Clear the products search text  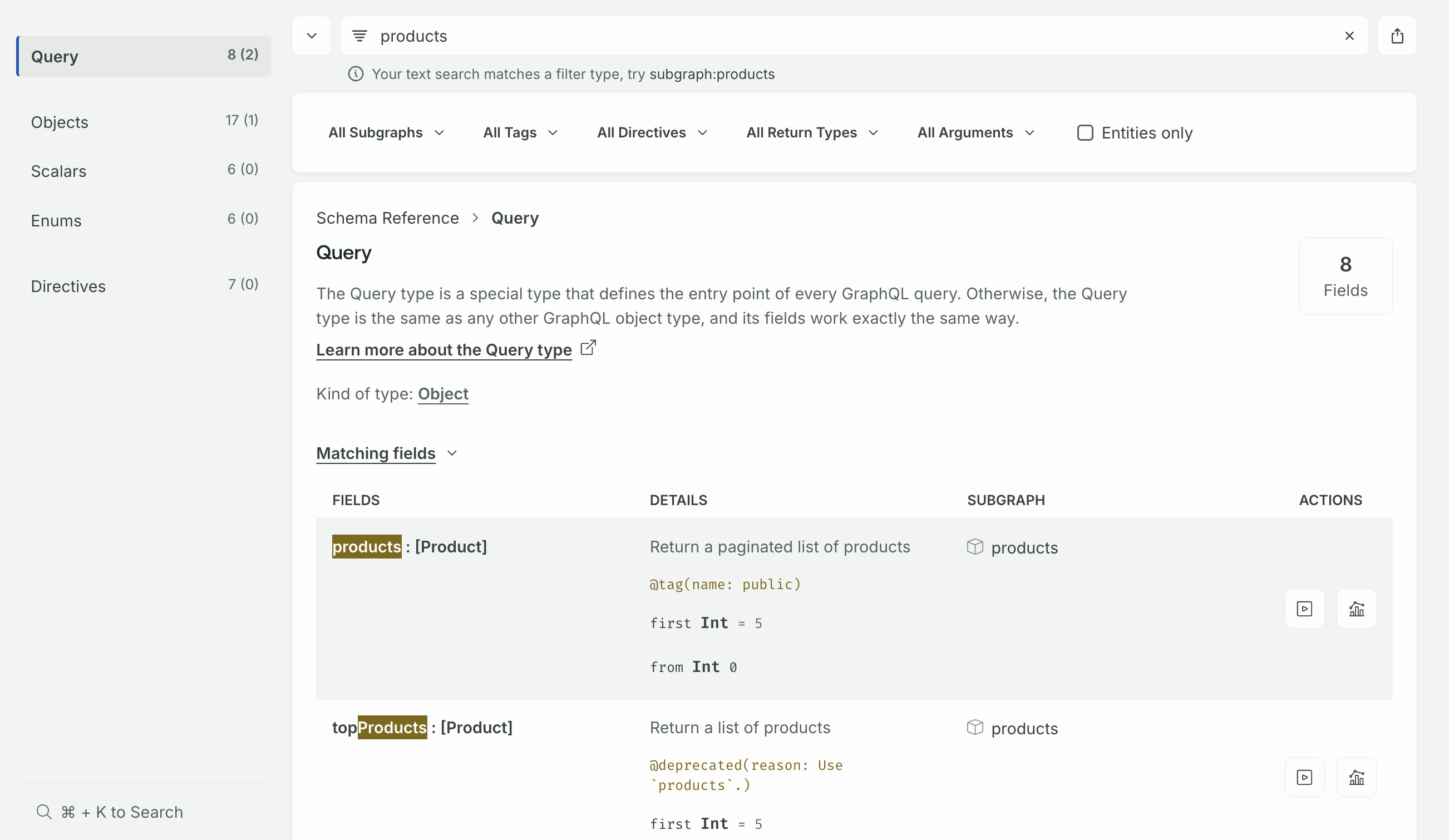[x=1349, y=36]
